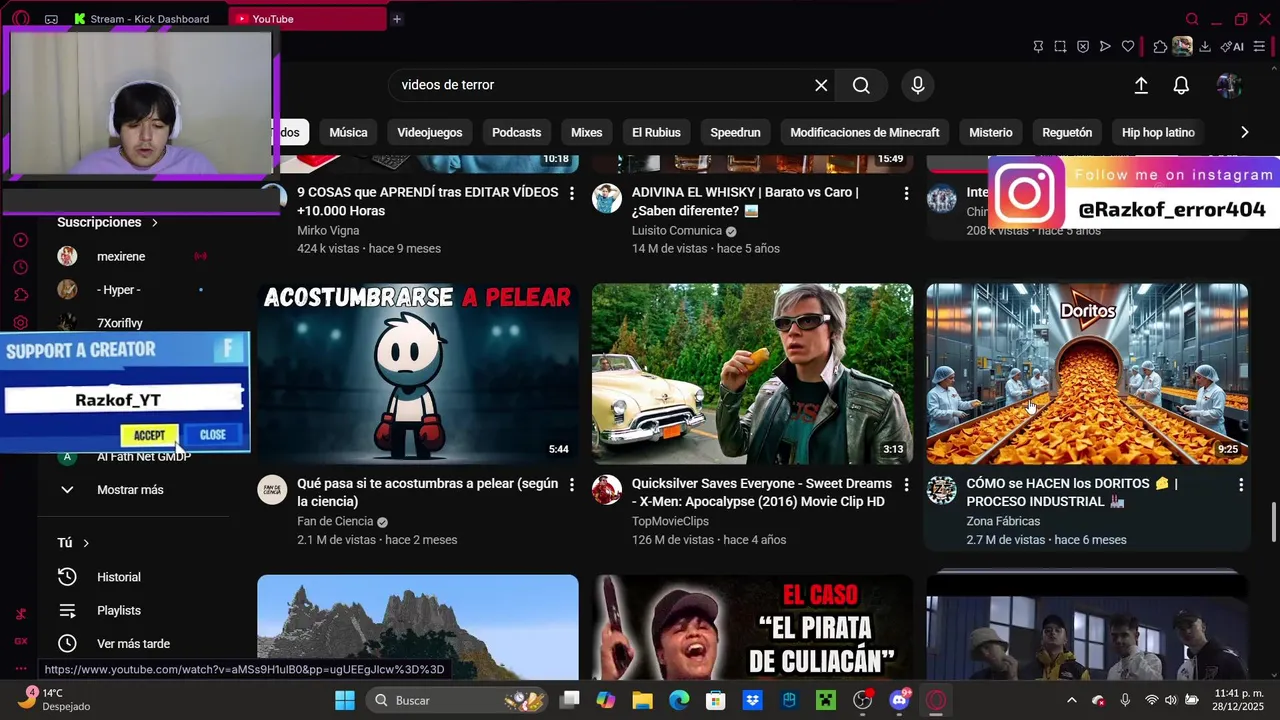Expand the Suscripciones section chevron
1280x720 pixels.
pyautogui.click(x=154, y=222)
